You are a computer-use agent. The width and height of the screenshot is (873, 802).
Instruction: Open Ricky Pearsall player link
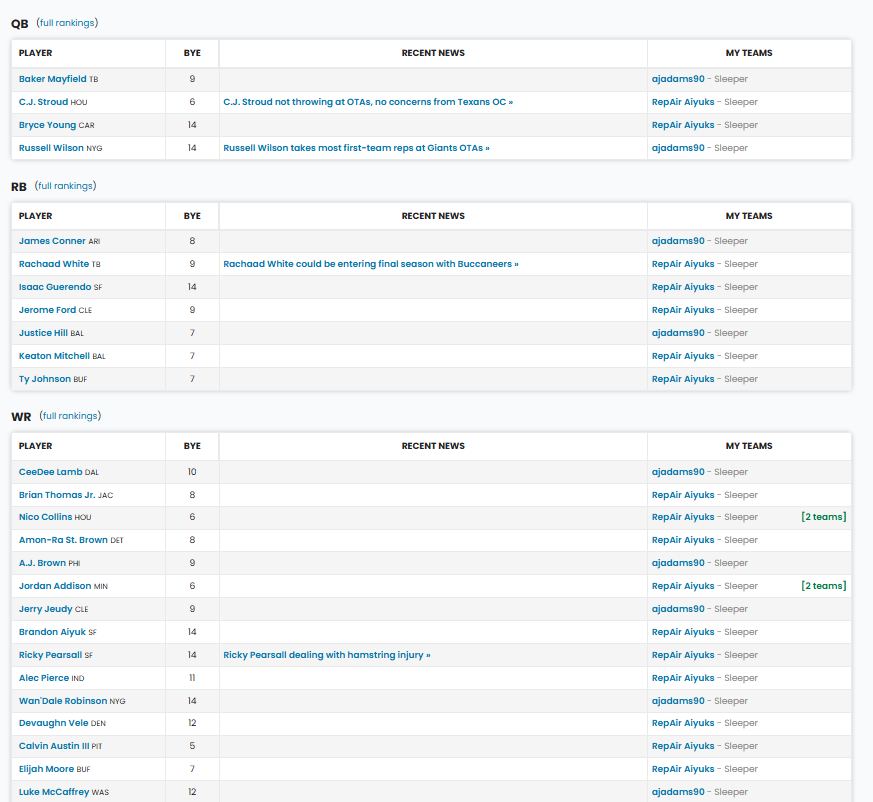click(x=51, y=655)
